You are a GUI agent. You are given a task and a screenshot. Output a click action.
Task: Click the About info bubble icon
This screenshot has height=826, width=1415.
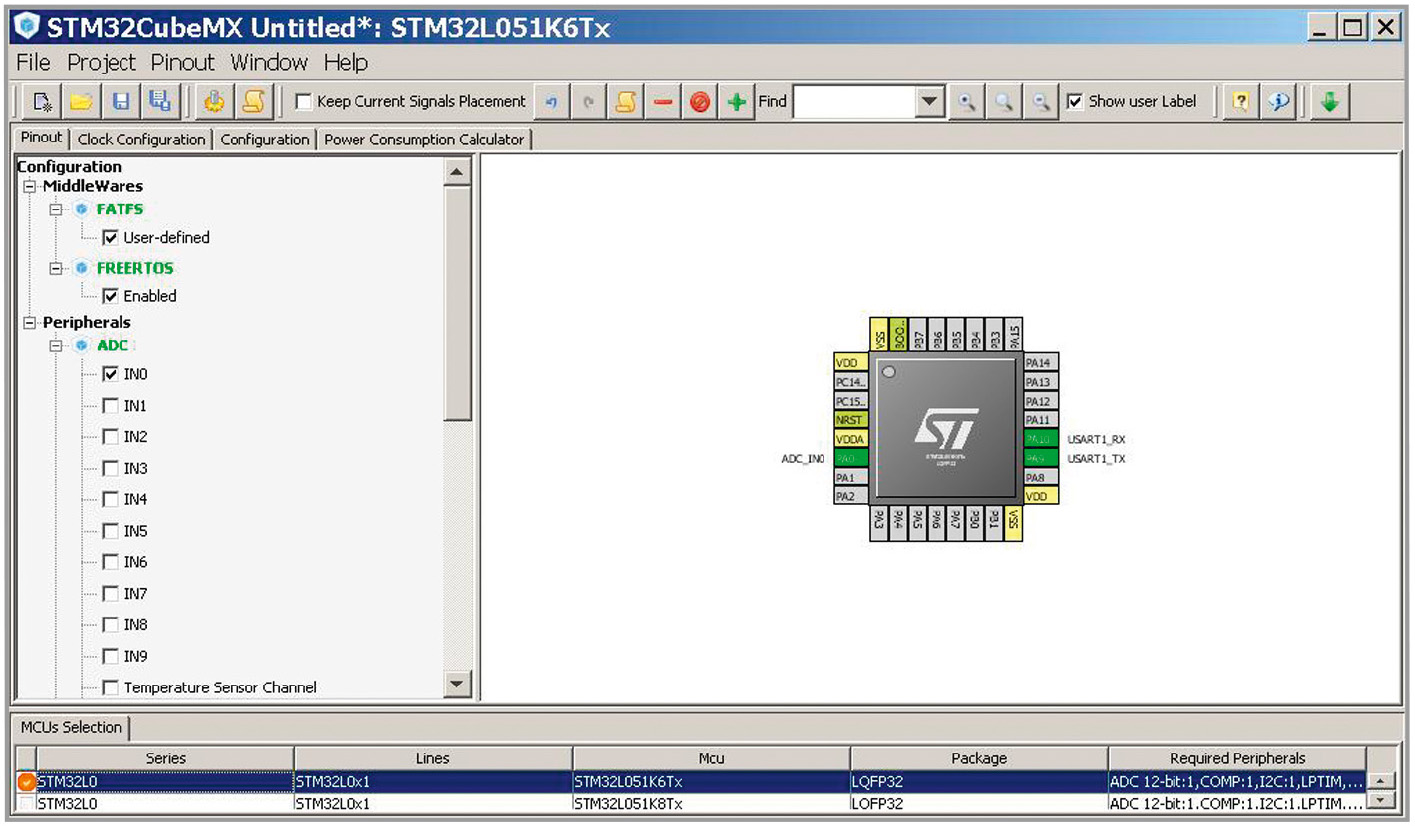[1278, 101]
